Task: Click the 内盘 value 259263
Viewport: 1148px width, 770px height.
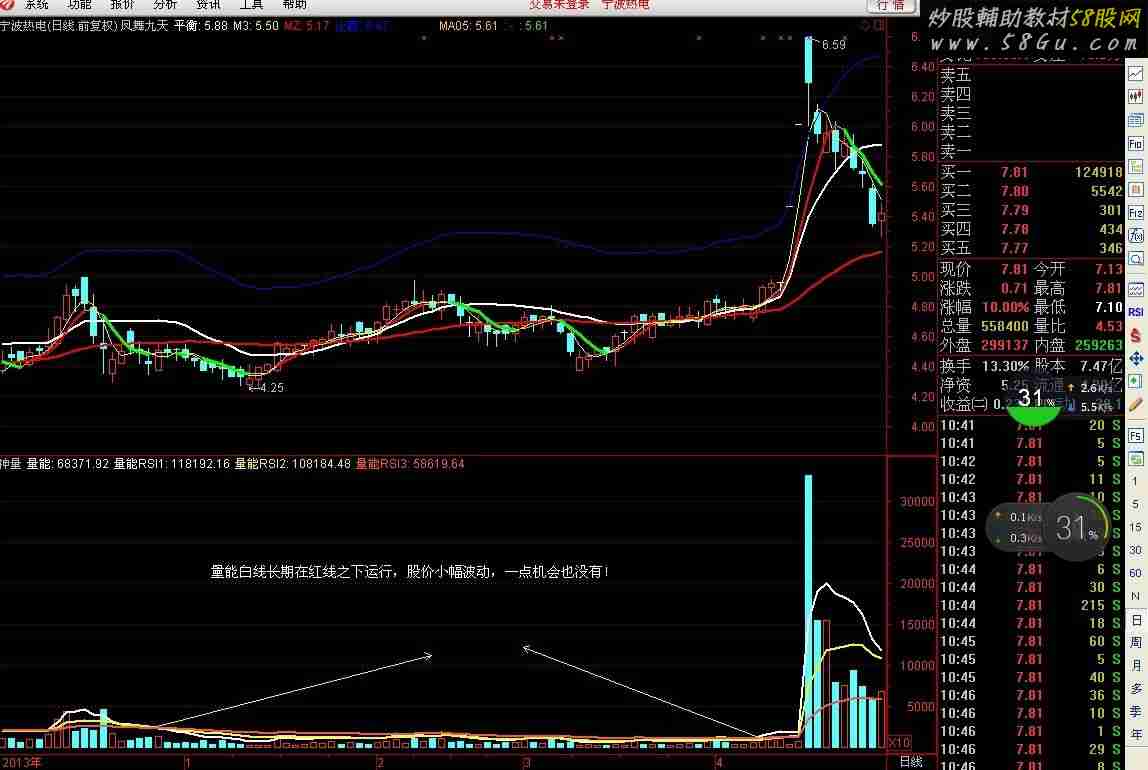Action: pos(1098,345)
